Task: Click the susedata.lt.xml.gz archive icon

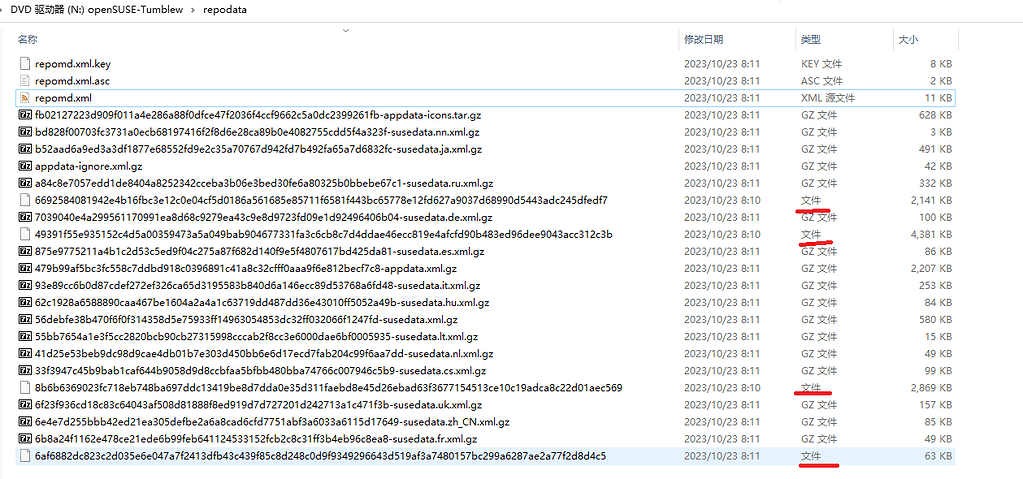Action: 25,337
